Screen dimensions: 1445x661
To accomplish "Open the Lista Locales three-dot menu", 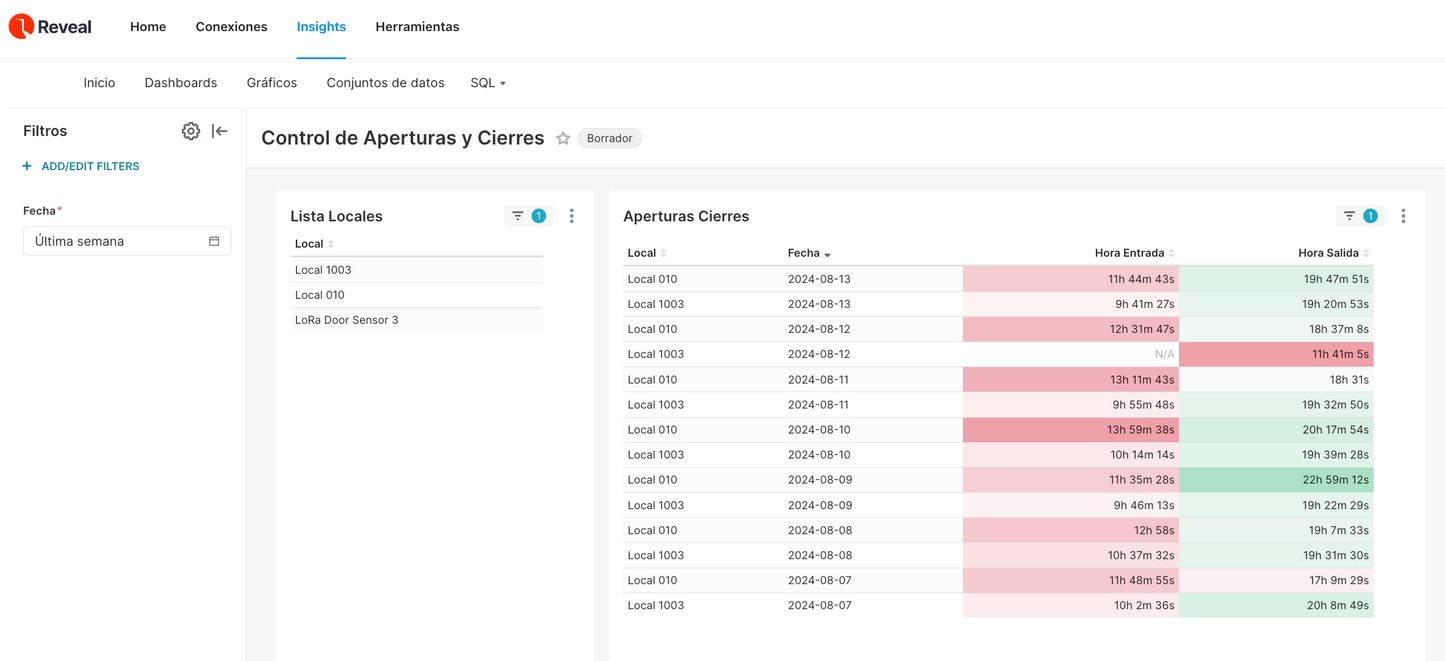I will coord(572,216).
